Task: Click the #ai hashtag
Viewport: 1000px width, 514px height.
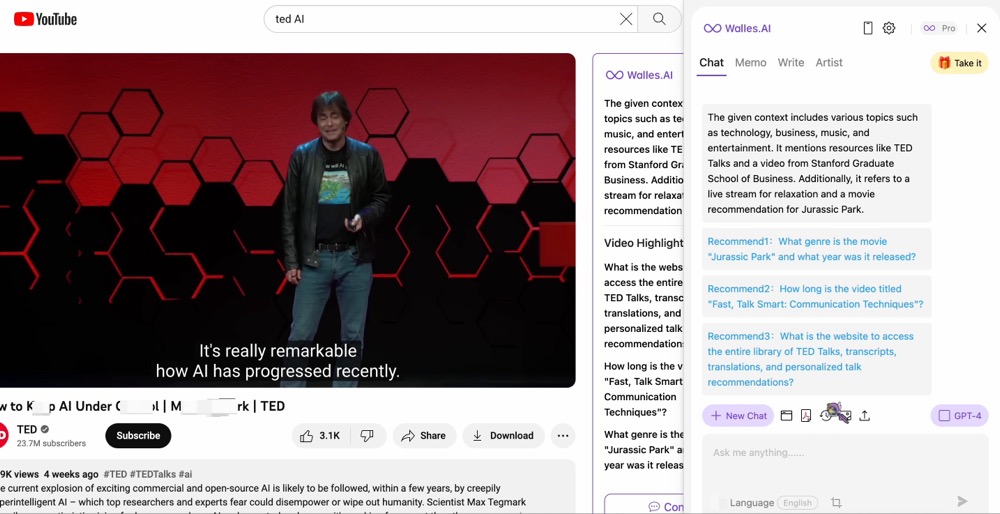Action: click(186, 474)
